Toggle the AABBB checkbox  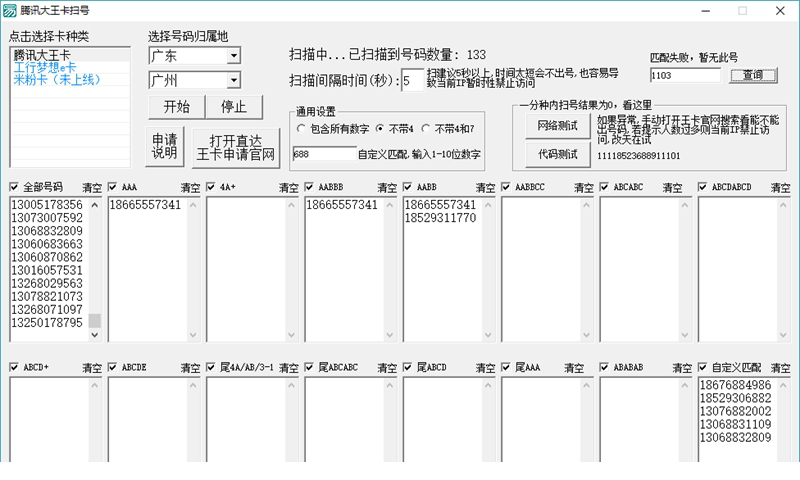click(x=309, y=187)
